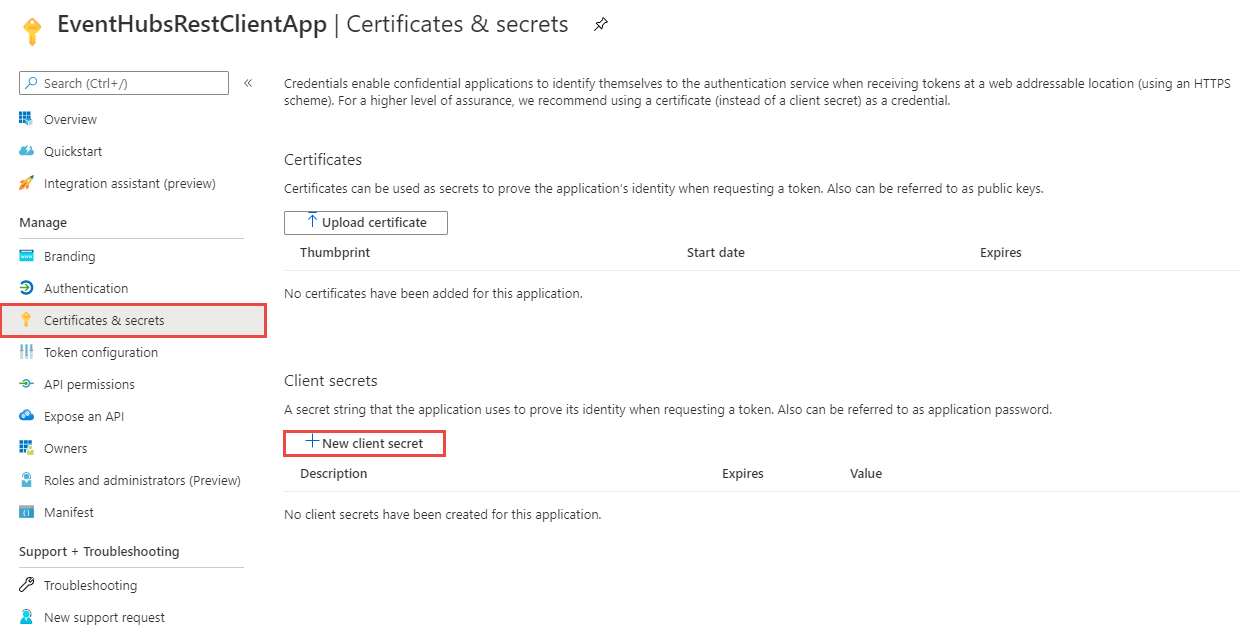Click the pin icon next to page title
This screenshot has width=1241, height=641.
[600, 25]
